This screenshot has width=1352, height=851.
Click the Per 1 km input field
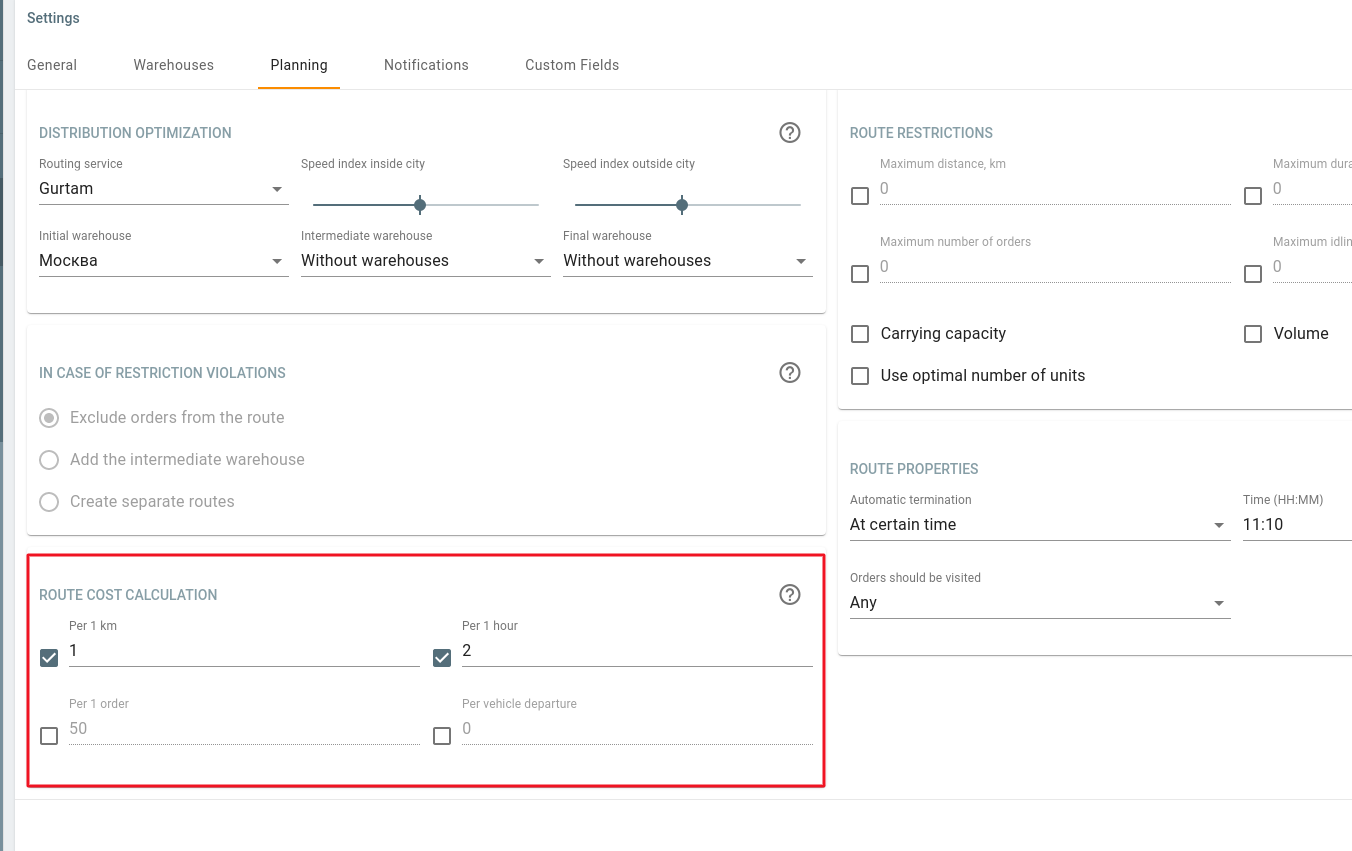coord(243,651)
